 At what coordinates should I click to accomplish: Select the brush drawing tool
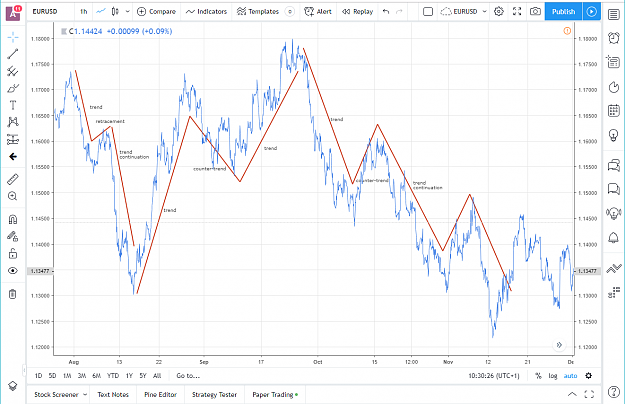(x=13, y=88)
